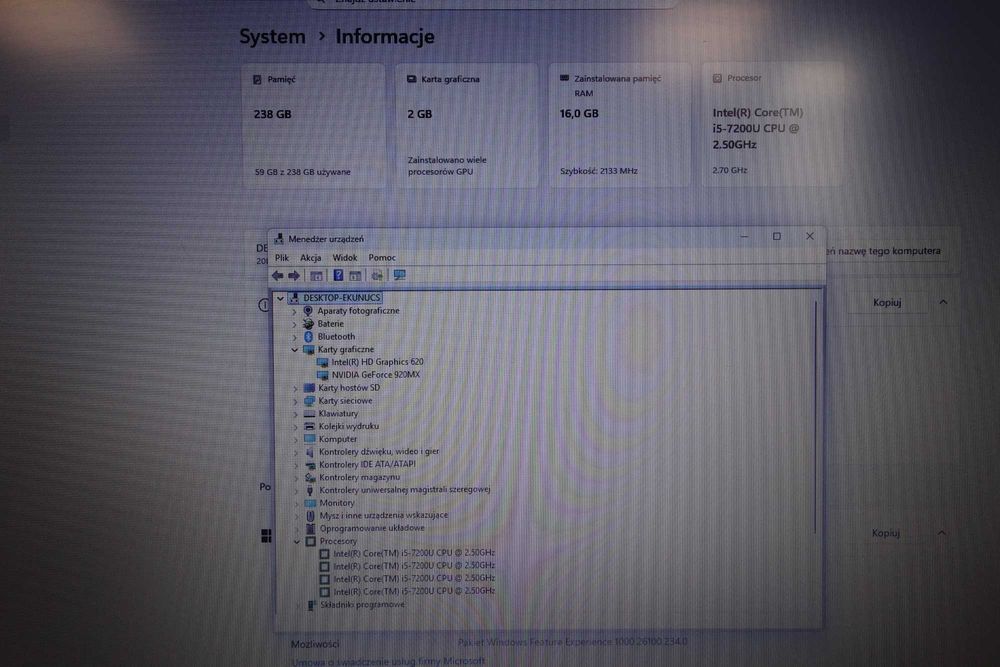Collapse Windows specifications chevron in Settings
This screenshot has width=1000, height=667.
[942, 533]
